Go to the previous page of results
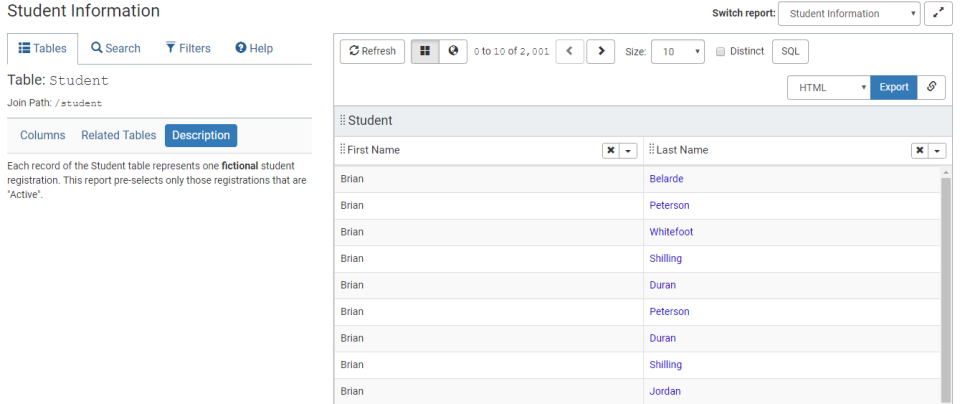 569,51
